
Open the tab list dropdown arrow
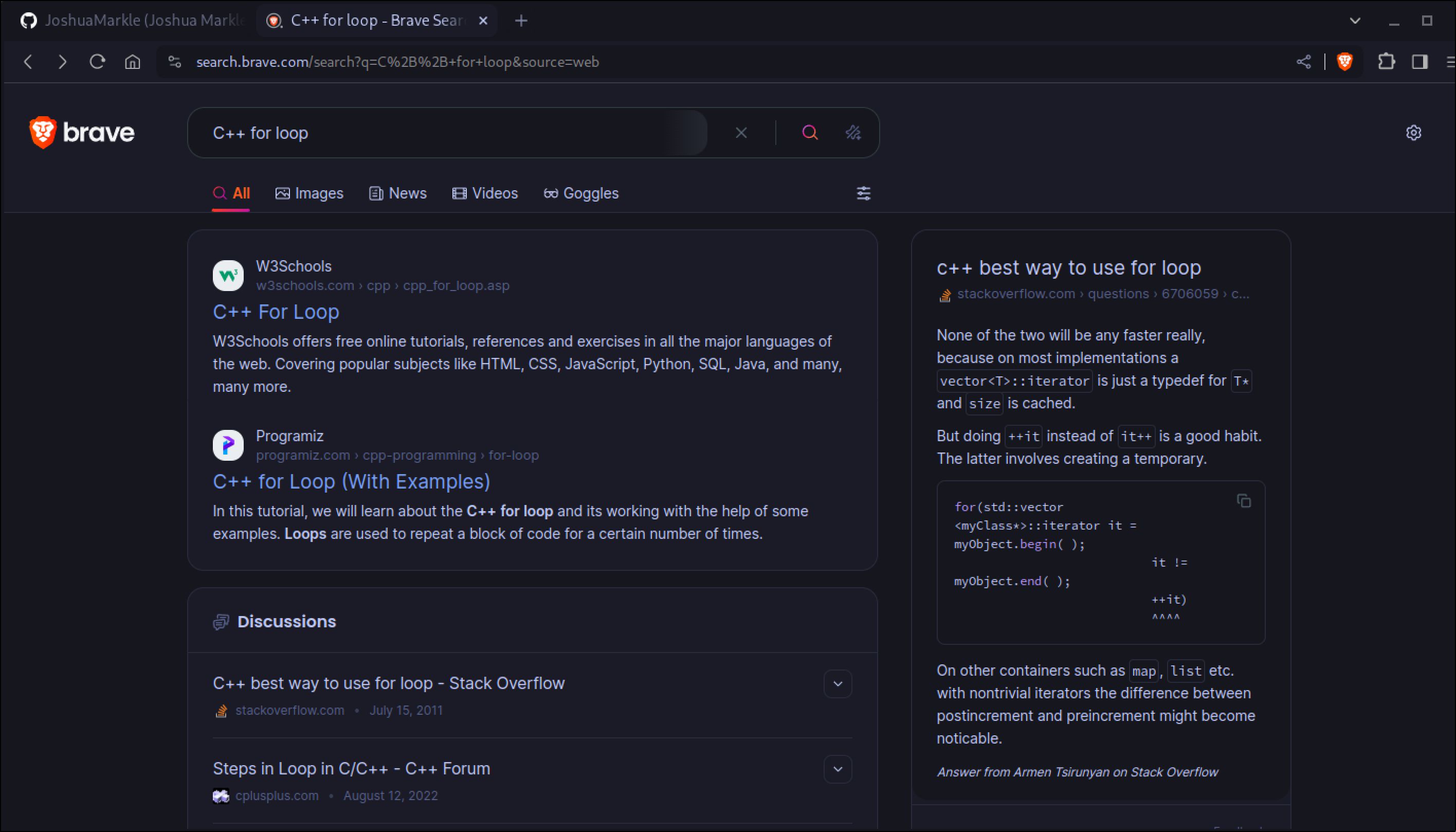(x=1355, y=21)
